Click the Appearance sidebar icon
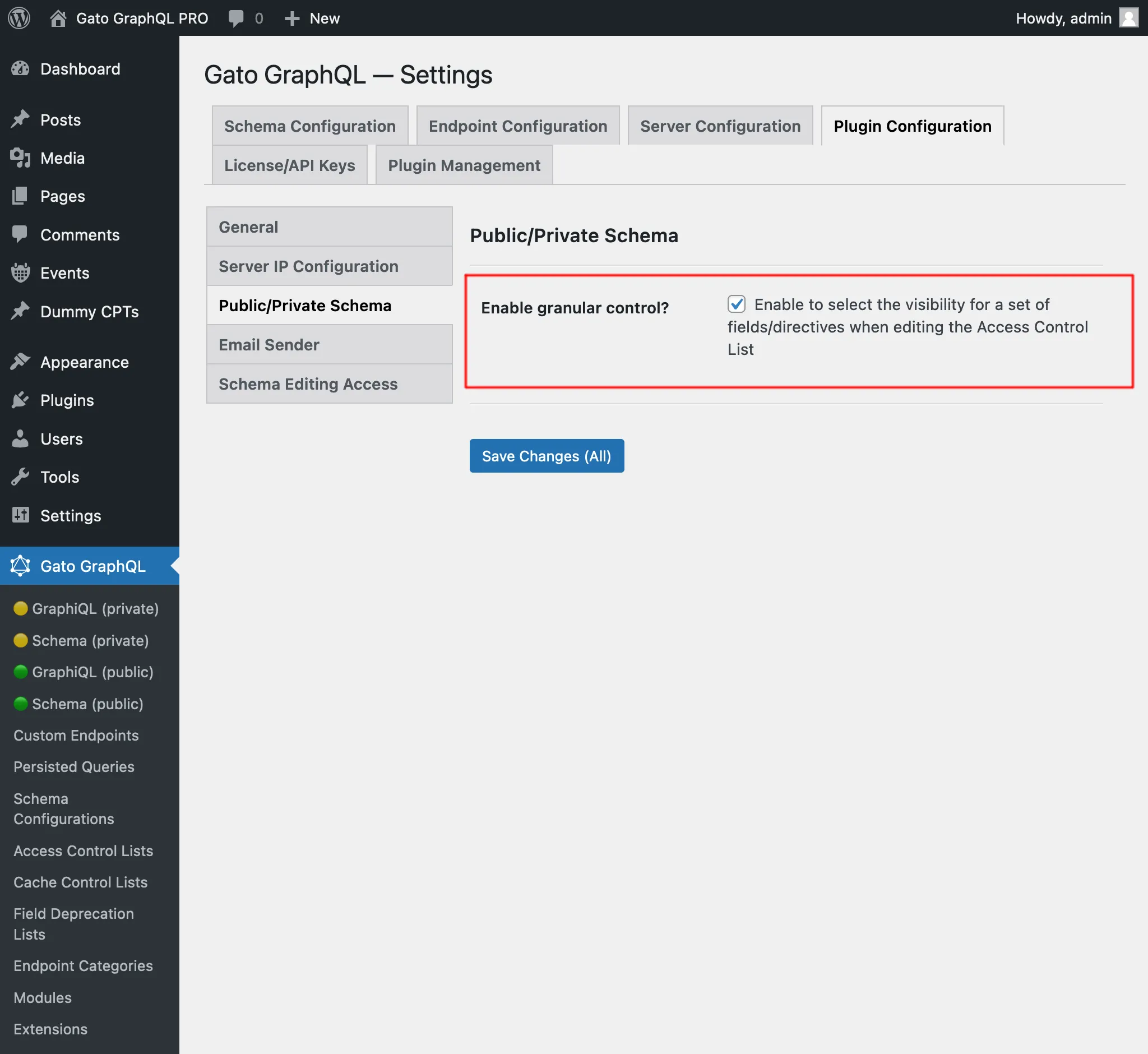This screenshot has height=1054, width=1148. (x=20, y=362)
